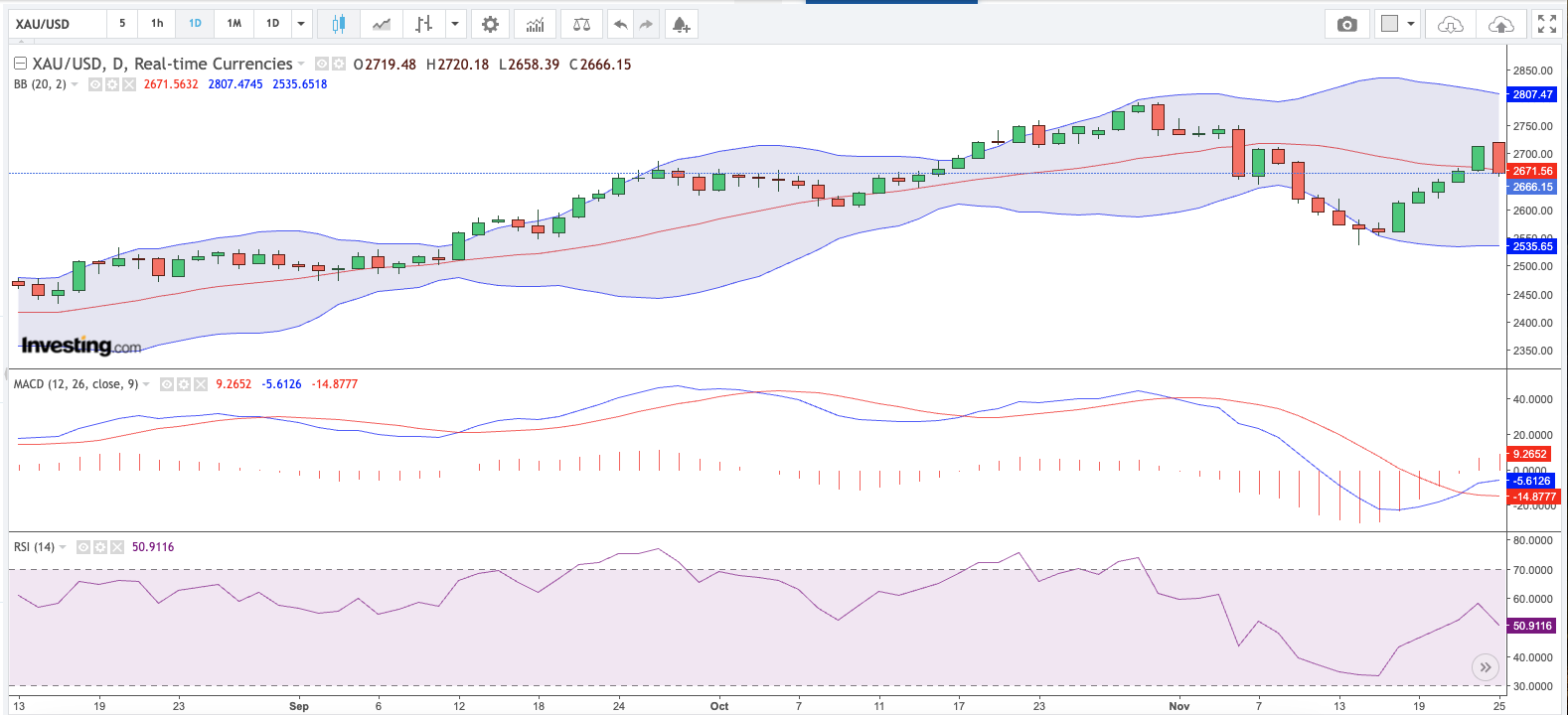Open RSI (14) indicator settings gear
The image size is (1568, 715).
[100, 547]
